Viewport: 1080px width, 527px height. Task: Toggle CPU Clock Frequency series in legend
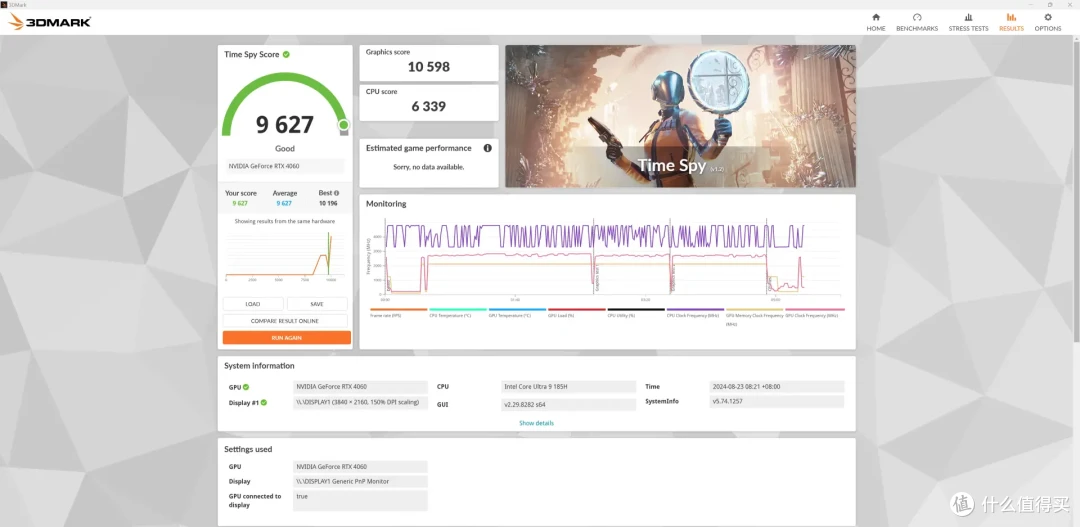click(x=695, y=313)
